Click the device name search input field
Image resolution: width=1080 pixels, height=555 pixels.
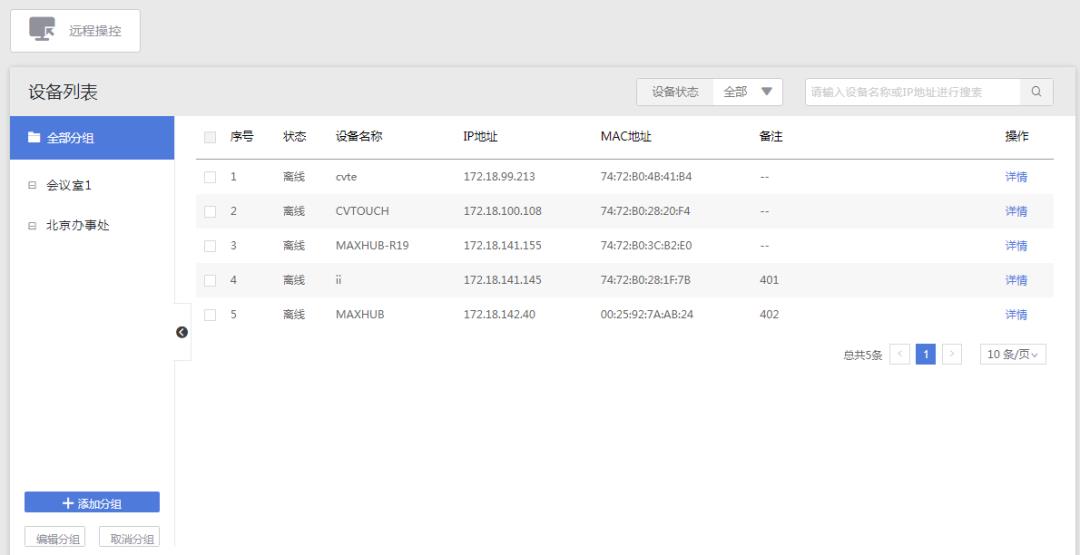tap(912, 92)
